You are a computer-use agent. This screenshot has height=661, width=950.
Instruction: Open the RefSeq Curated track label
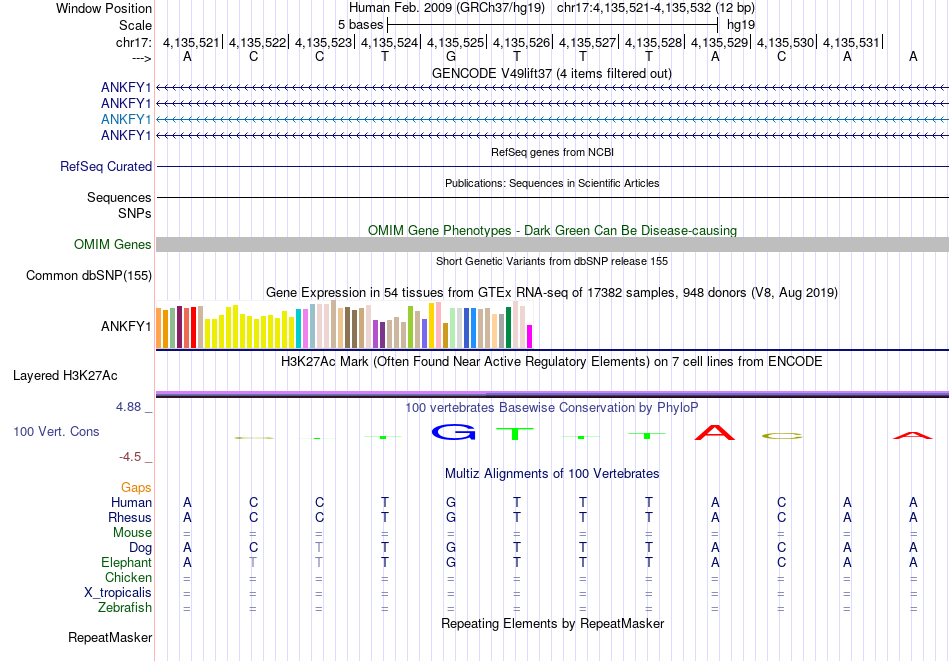106,166
